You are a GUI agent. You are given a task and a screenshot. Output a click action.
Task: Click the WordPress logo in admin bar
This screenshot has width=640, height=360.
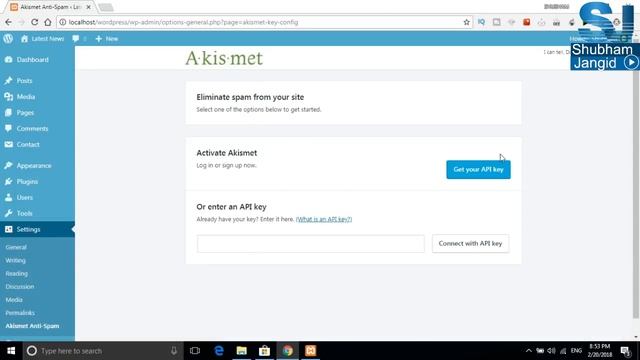[x=8, y=39]
